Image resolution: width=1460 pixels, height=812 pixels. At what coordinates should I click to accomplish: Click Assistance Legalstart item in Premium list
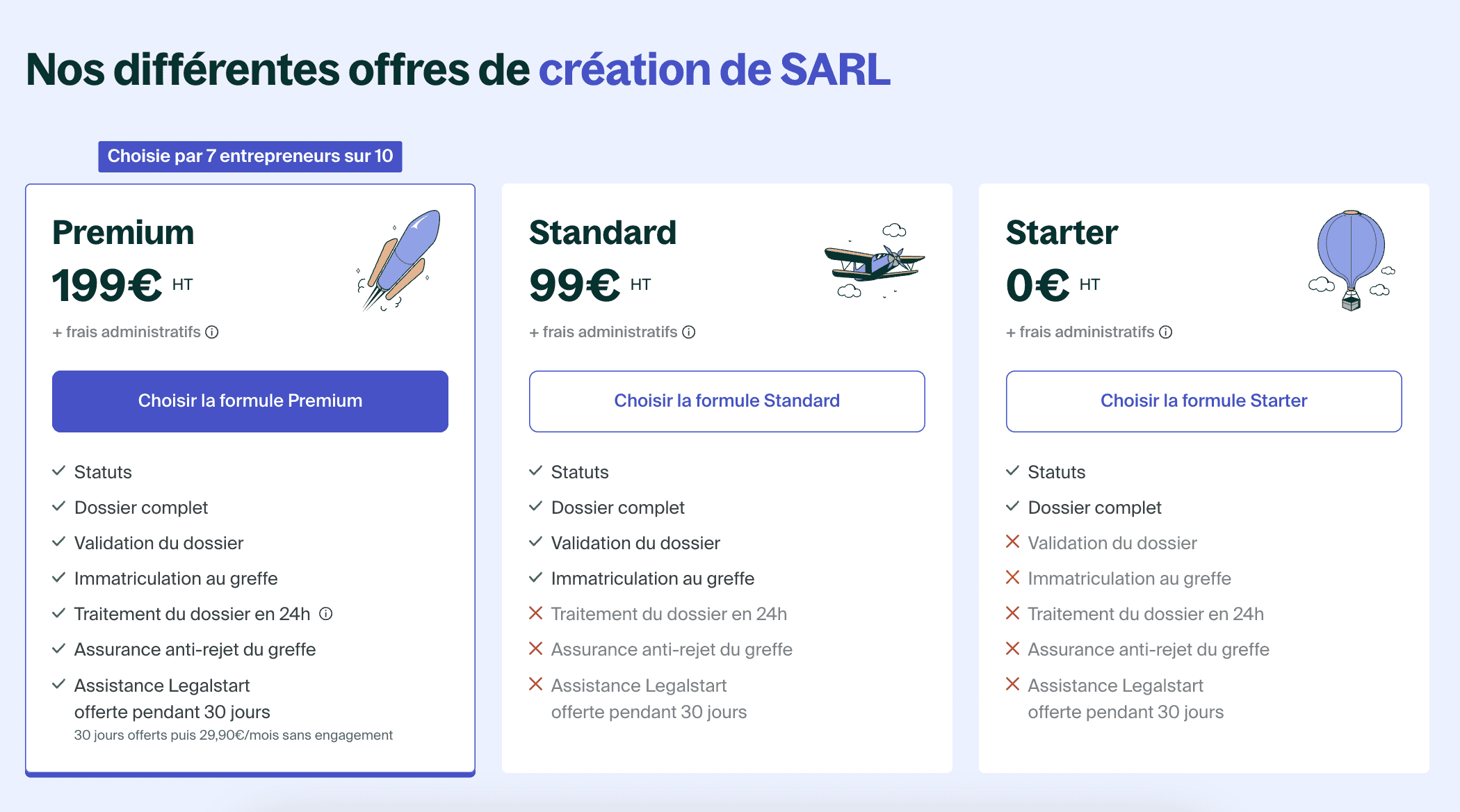pyautogui.click(x=172, y=699)
